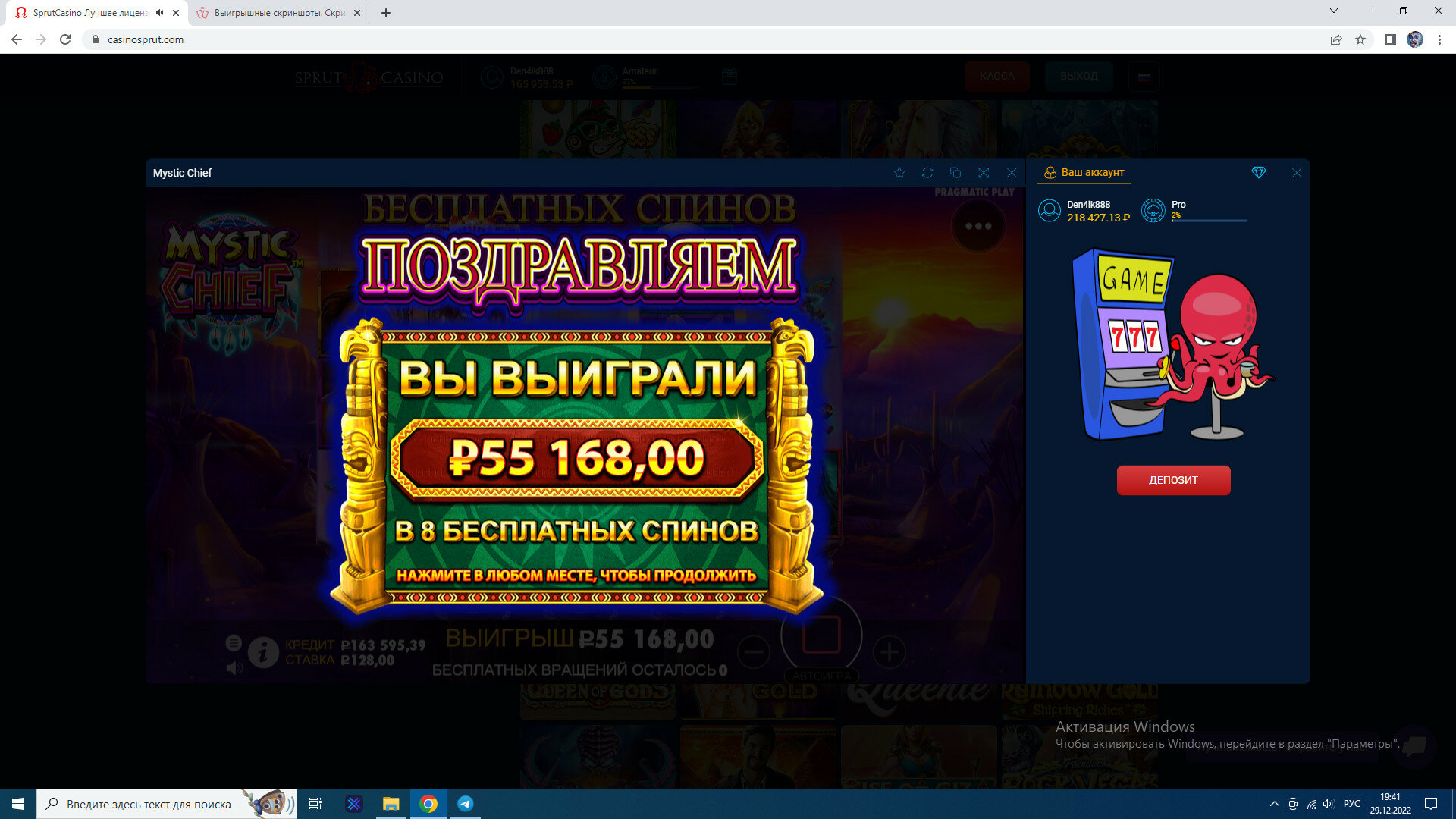Image resolution: width=1456 pixels, height=819 pixels.
Task: Click the slot game three-dots menu
Action: coord(978,226)
